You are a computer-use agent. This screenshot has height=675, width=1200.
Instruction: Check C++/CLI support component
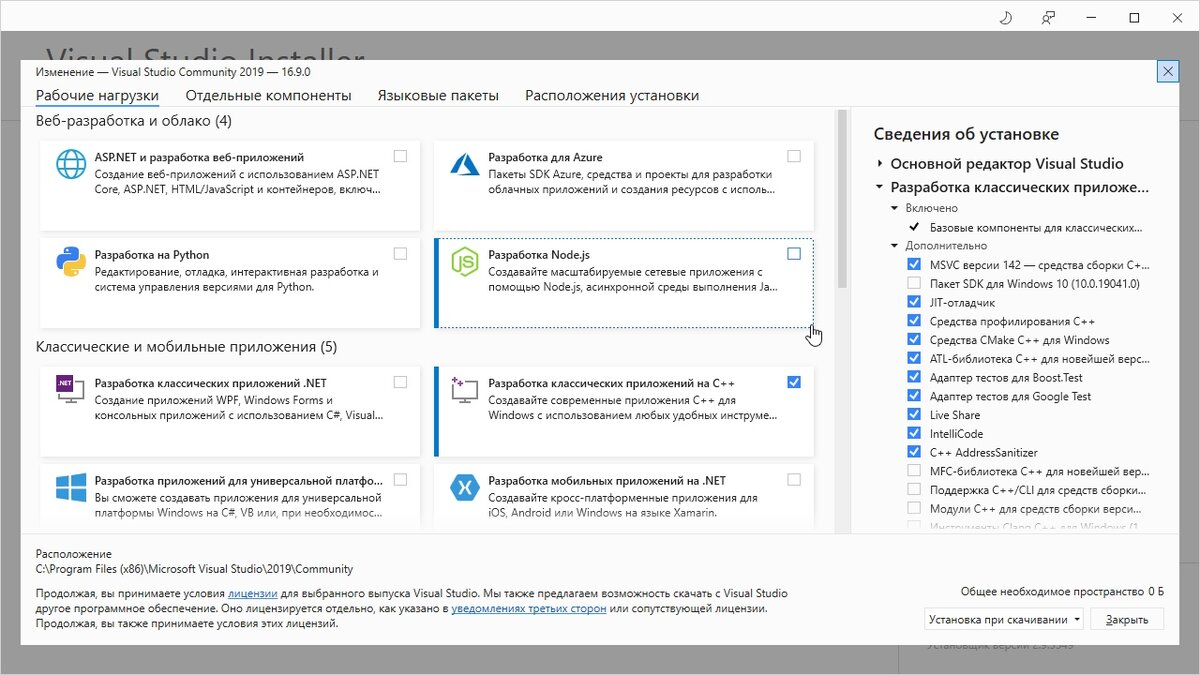tap(914, 489)
